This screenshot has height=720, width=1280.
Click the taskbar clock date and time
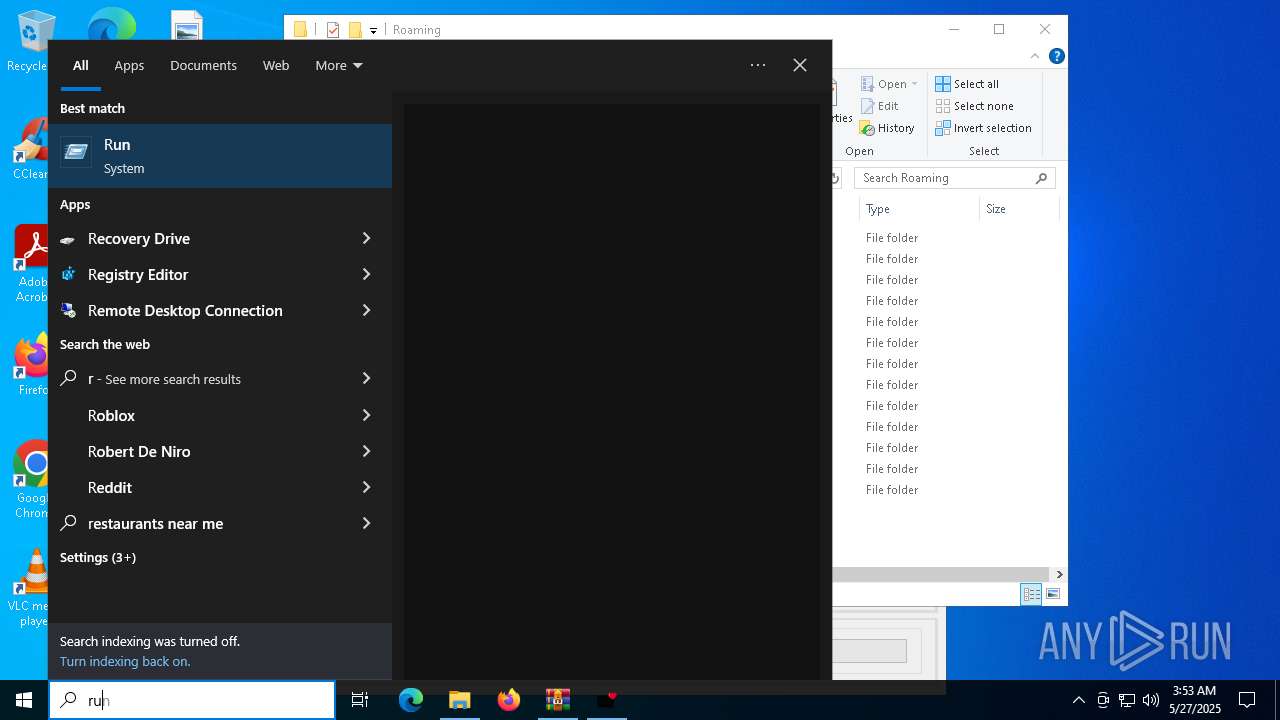(1194, 700)
